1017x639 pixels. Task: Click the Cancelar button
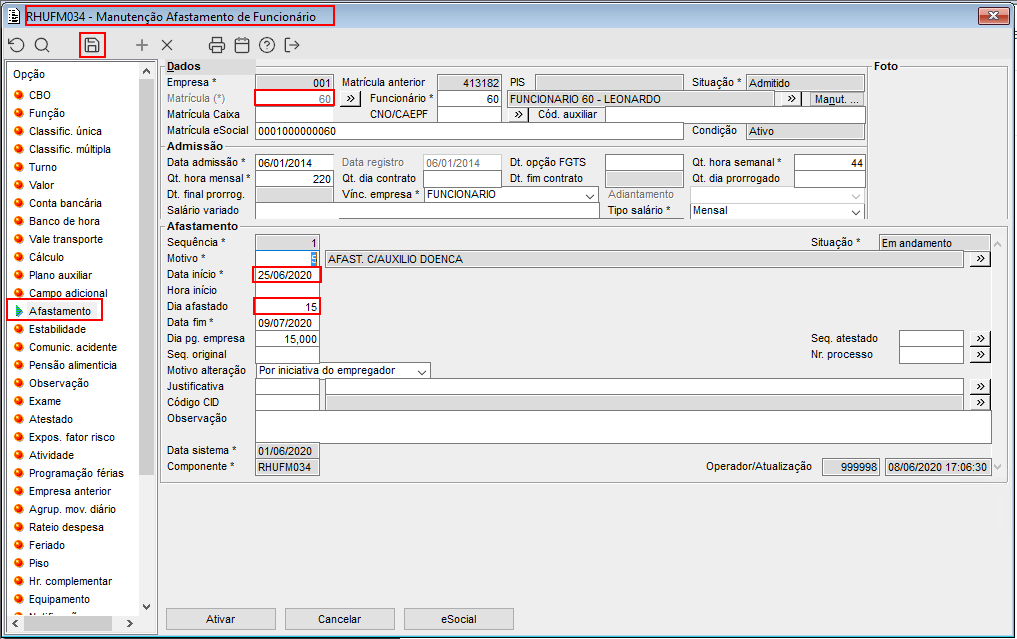tap(339, 619)
